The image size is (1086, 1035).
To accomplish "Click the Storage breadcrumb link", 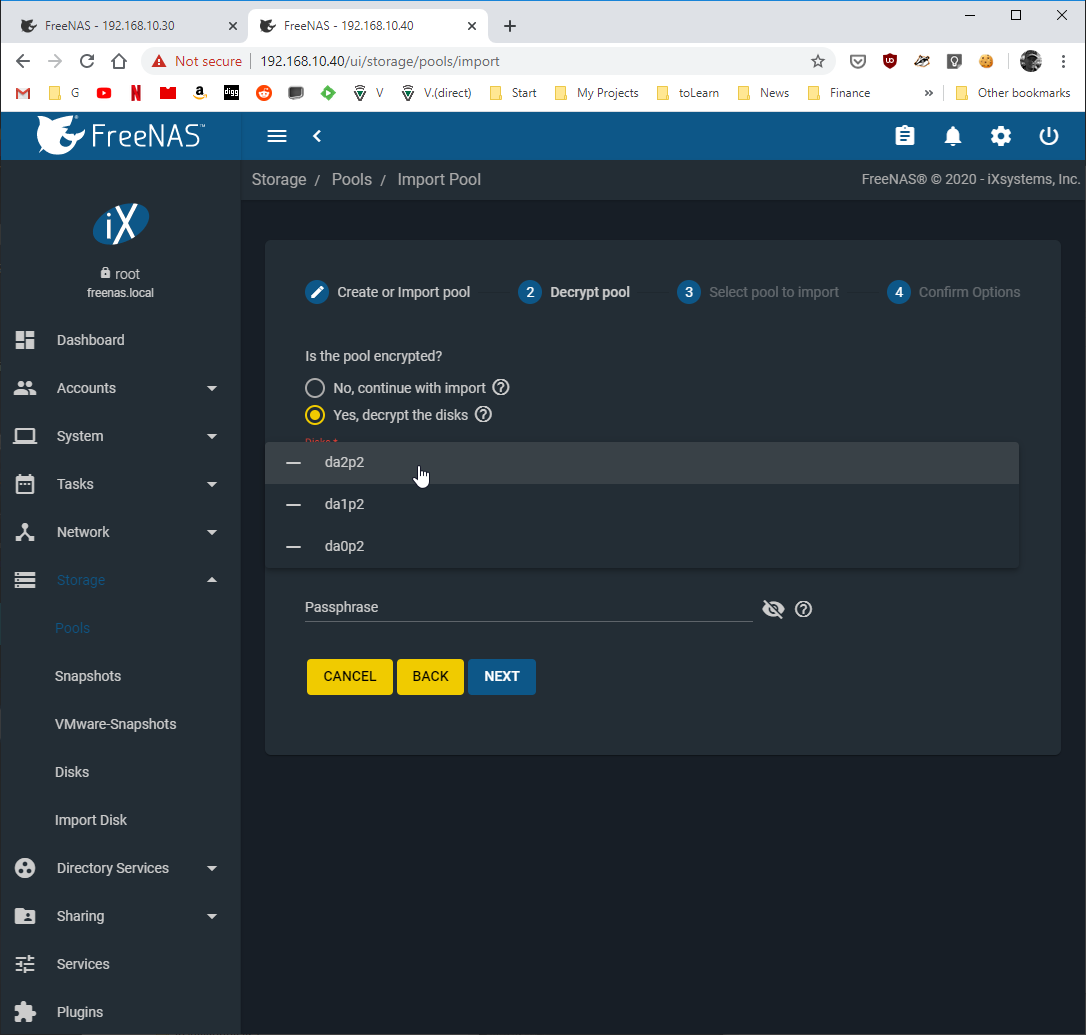I will 279,179.
